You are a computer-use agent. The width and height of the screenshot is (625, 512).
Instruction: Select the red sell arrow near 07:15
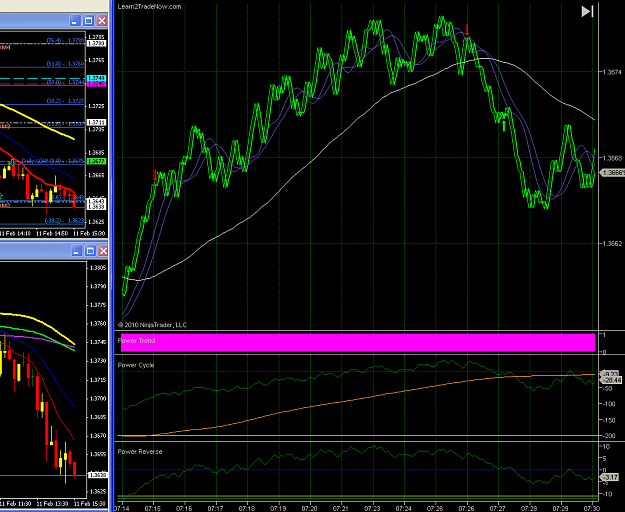(155, 175)
